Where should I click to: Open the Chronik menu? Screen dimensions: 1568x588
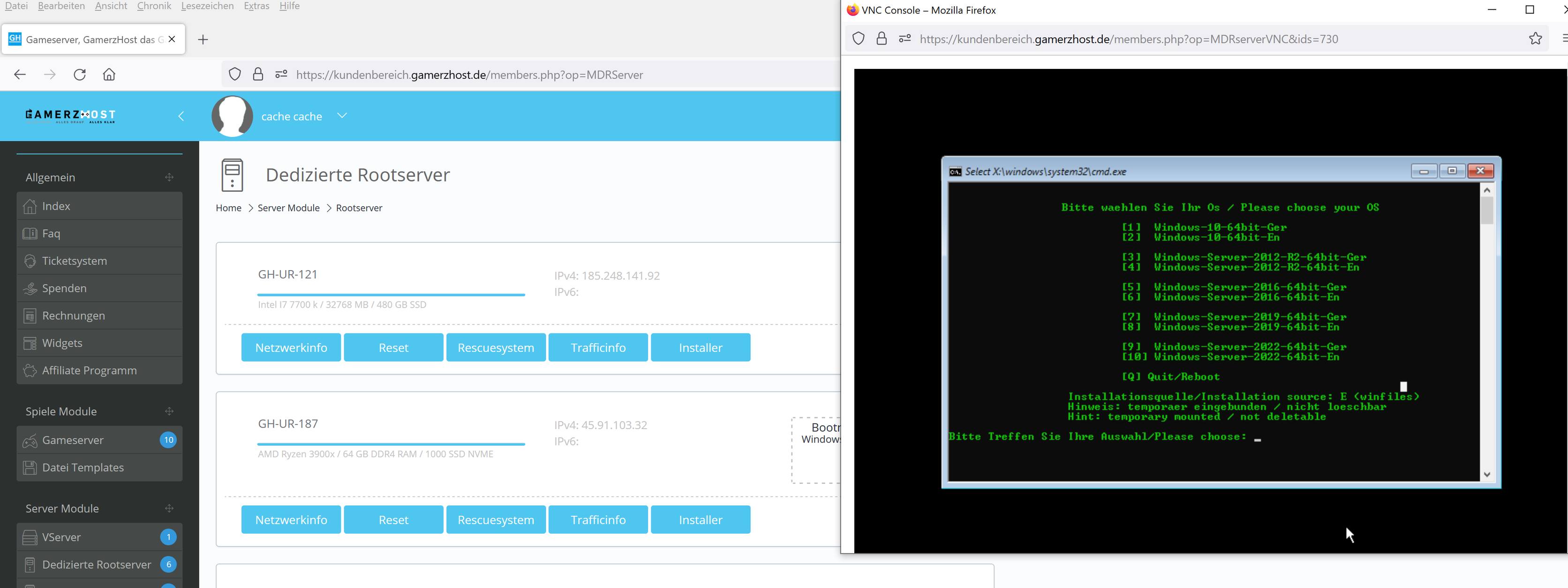pos(154,6)
